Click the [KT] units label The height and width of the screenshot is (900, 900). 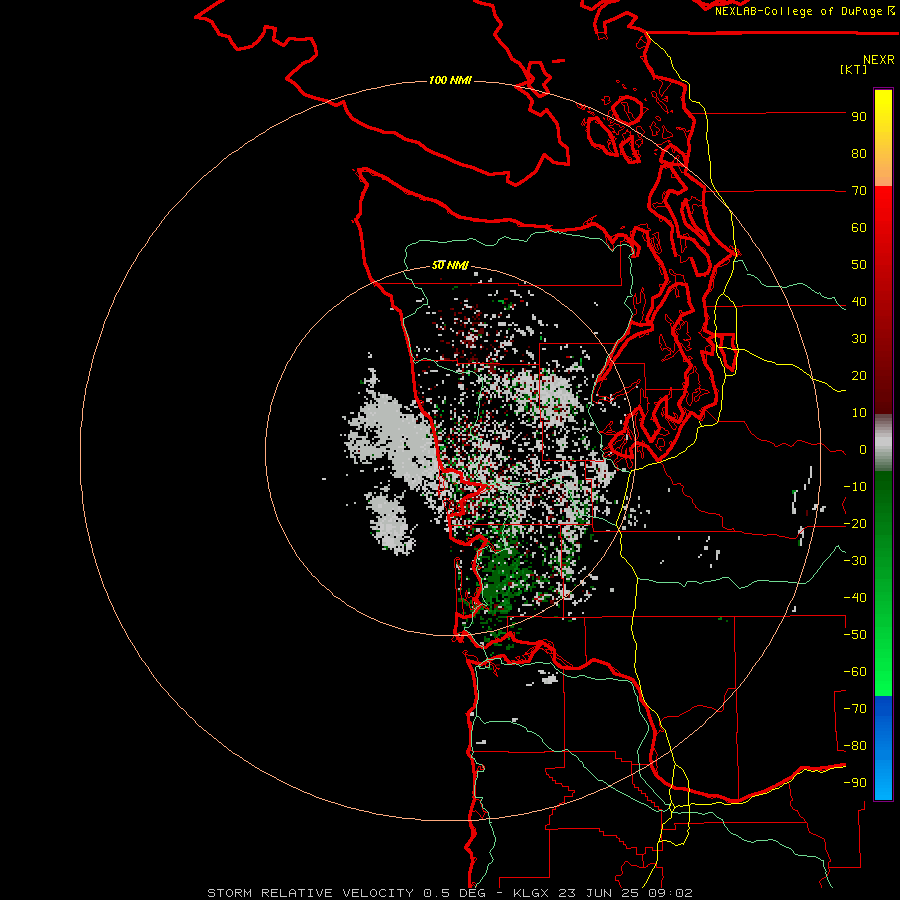coord(853,69)
